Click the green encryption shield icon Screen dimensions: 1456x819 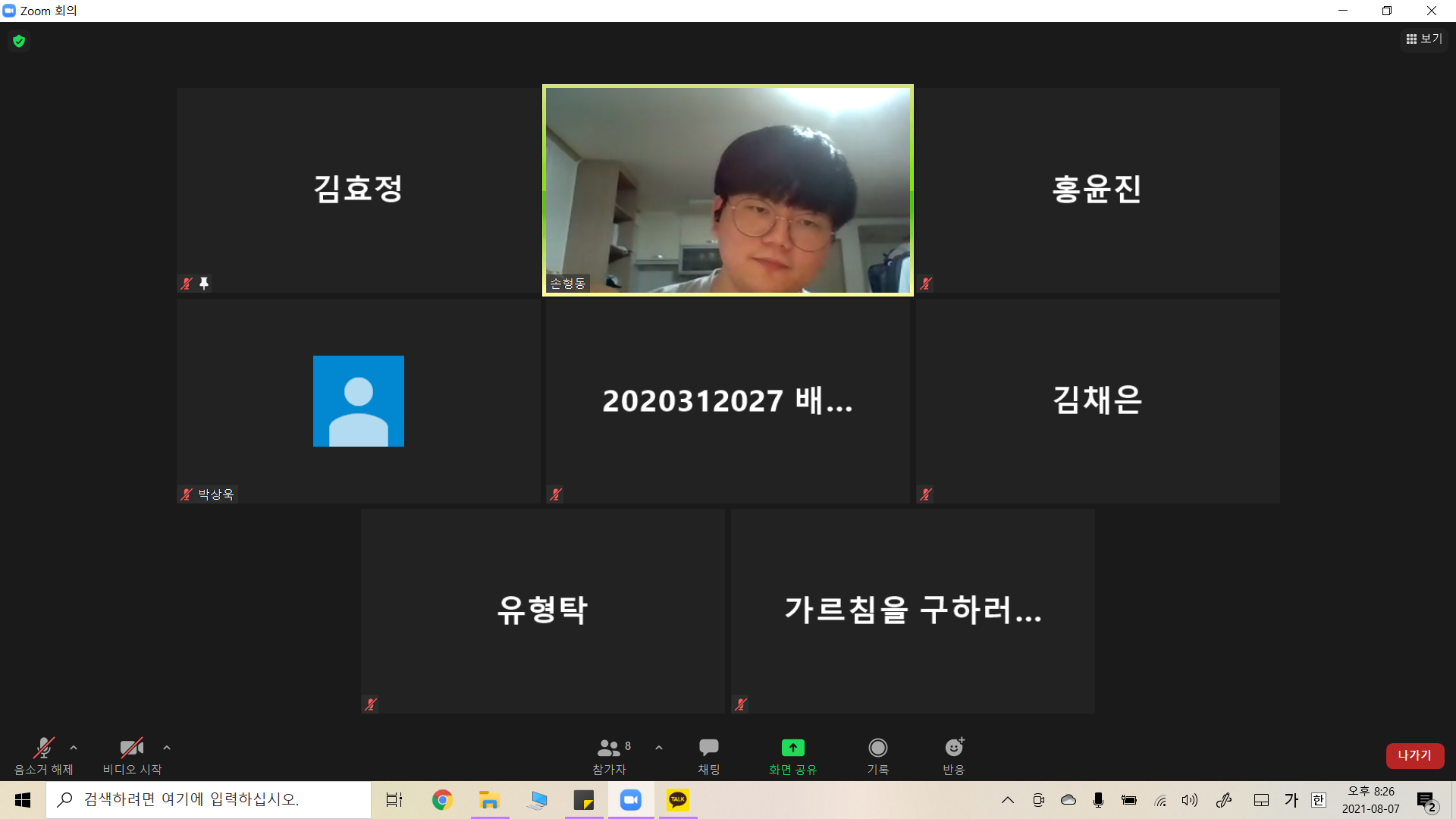(x=19, y=41)
